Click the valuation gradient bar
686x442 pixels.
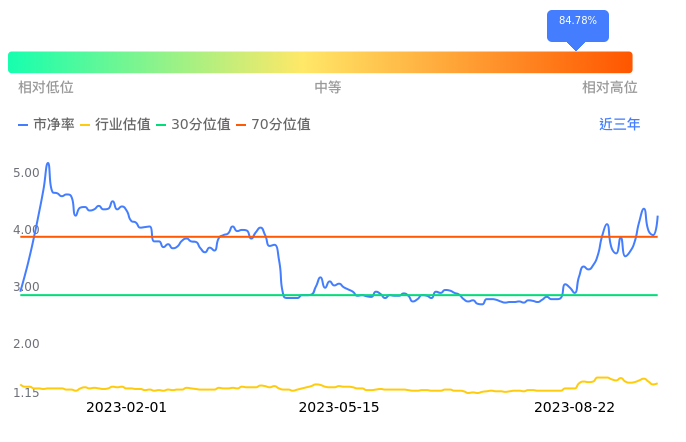pos(320,62)
